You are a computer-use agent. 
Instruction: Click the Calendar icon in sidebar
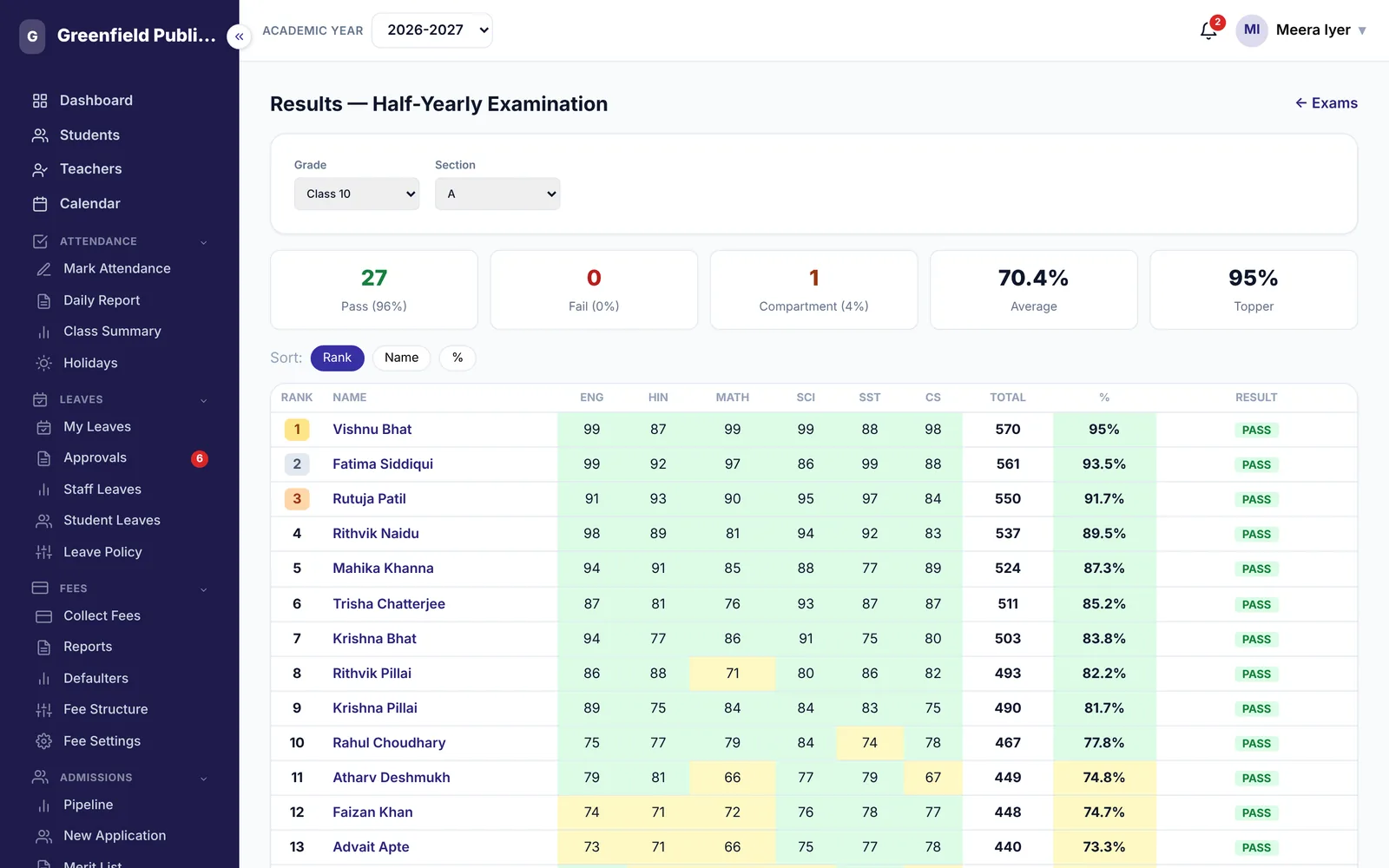40,204
